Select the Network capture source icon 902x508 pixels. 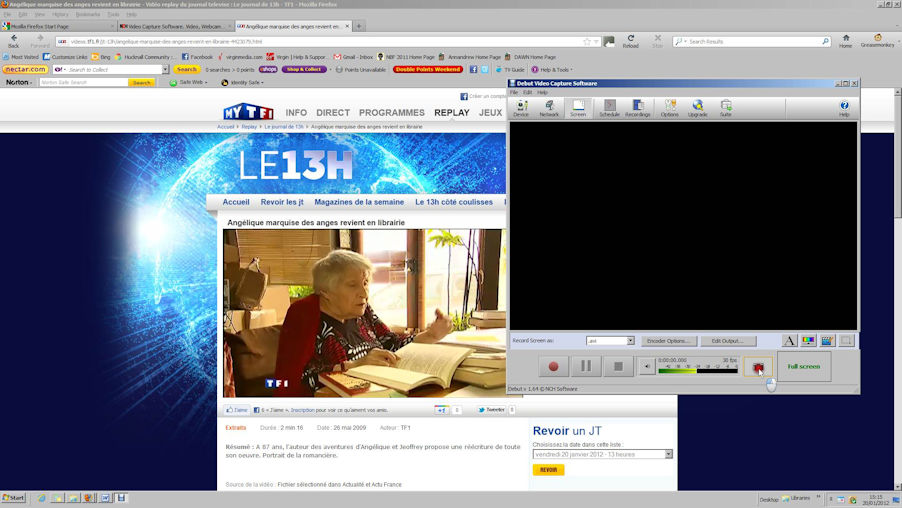[549, 108]
